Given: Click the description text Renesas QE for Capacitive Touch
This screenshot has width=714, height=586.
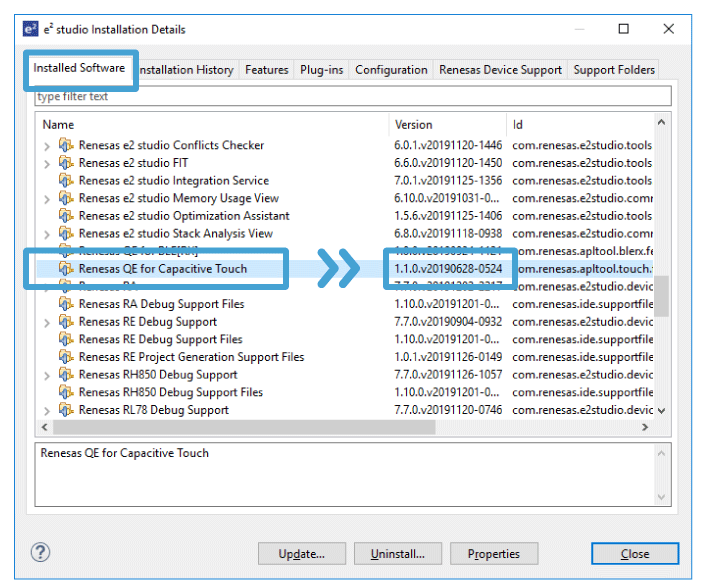Looking at the screenshot, I should point(125,454).
